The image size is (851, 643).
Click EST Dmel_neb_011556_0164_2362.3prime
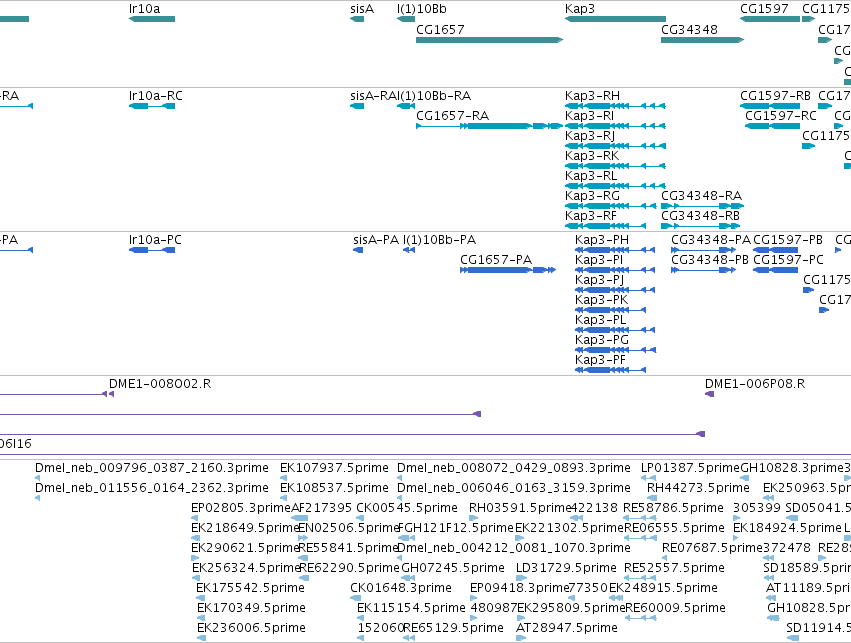click(37, 498)
